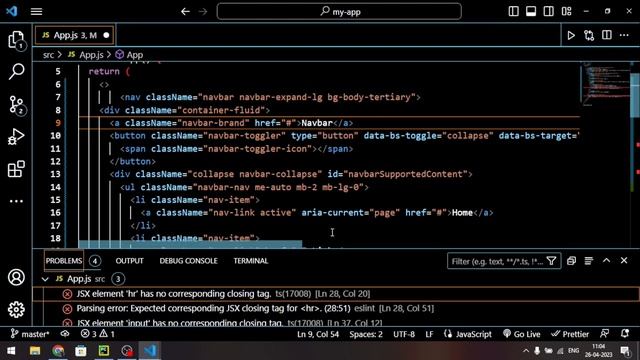Go forward with the right arrow
The image size is (640, 360).
[x=203, y=11]
